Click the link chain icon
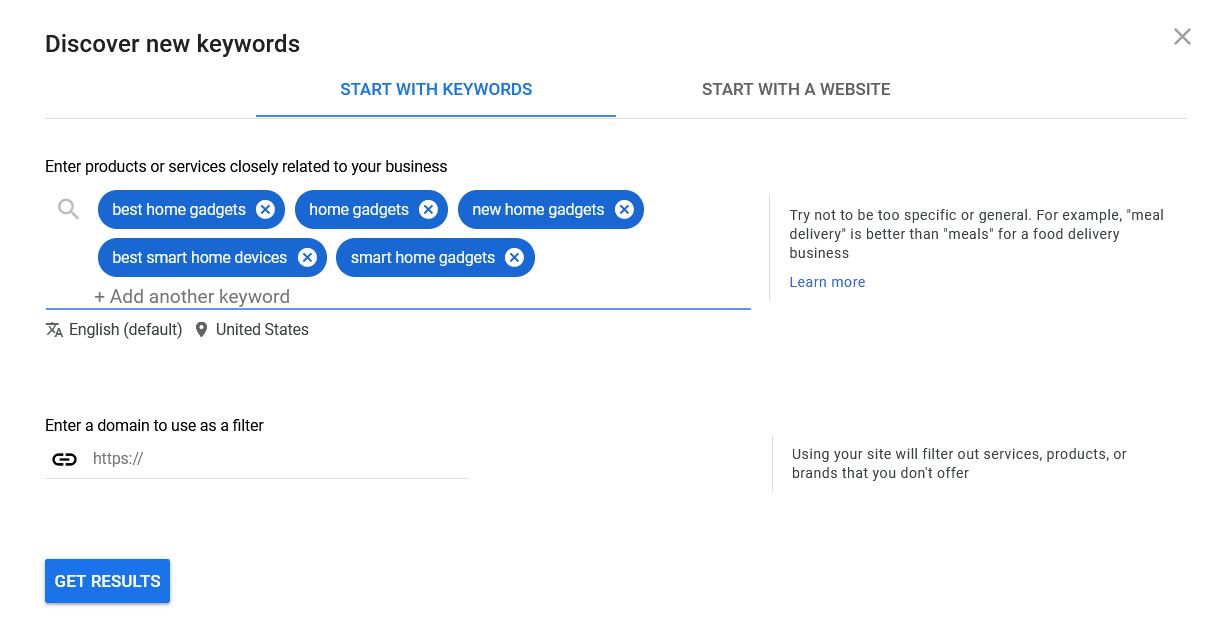This screenshot has height=620, width=1224. pyautogui.click(x=64, y=459)
